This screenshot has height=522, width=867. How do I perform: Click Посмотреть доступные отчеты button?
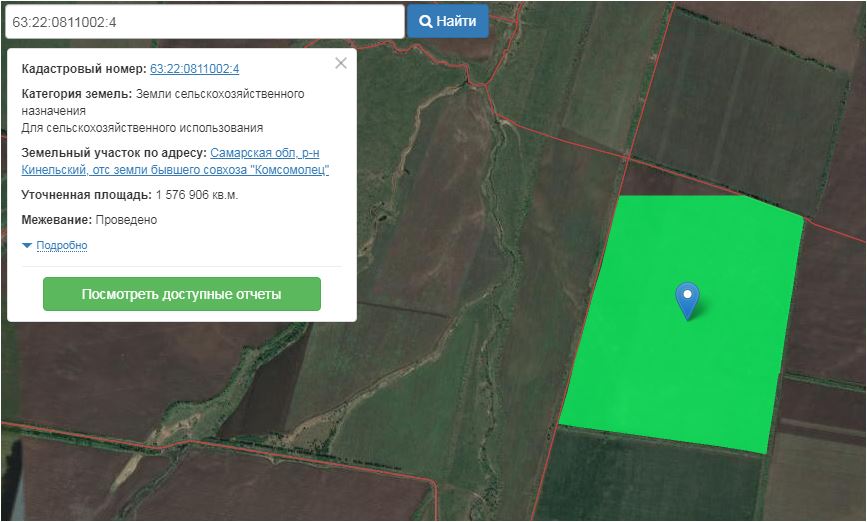(182, 294)
